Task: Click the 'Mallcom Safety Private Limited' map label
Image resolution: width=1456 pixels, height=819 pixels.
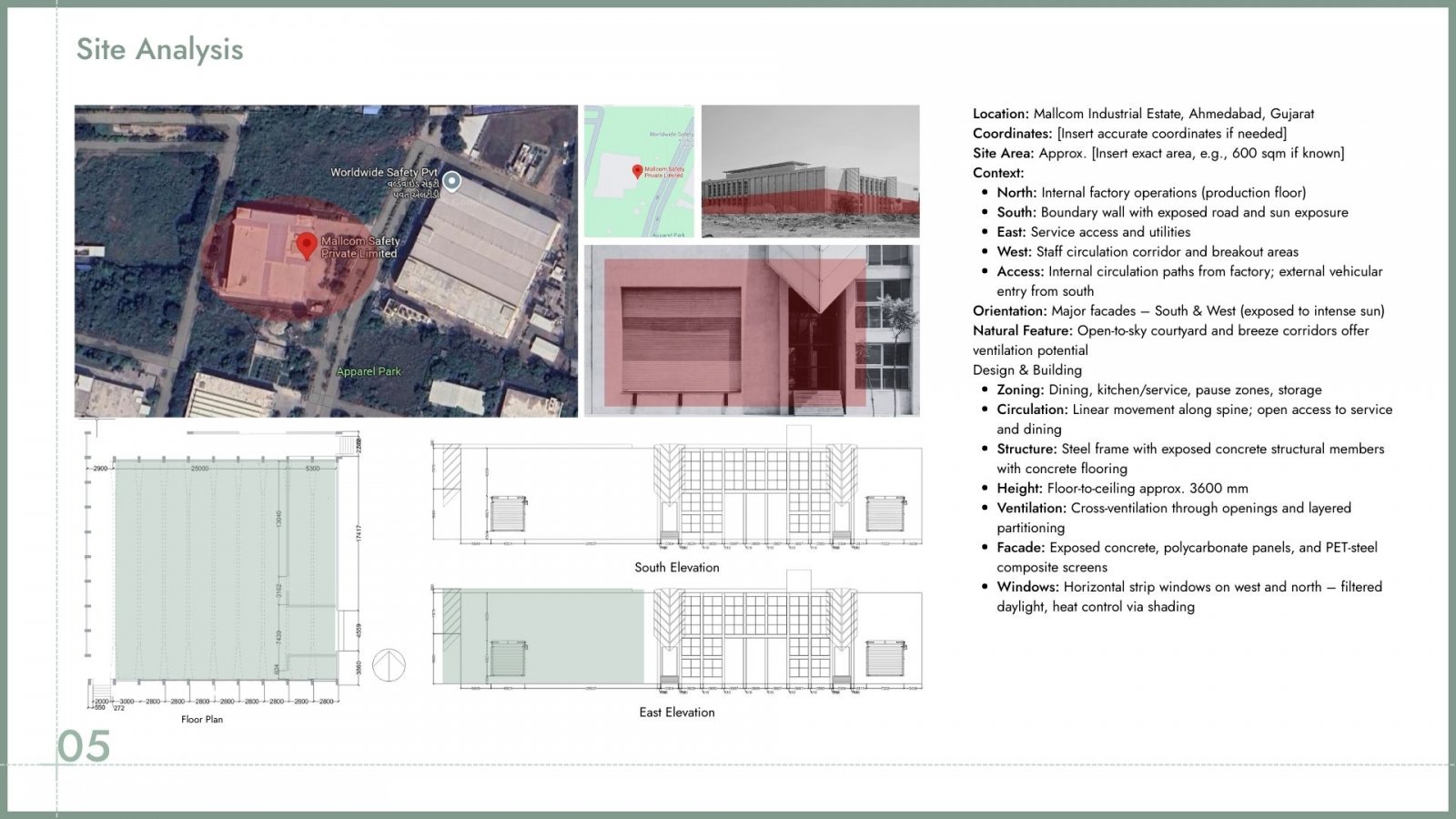Action: coord(360,248)
